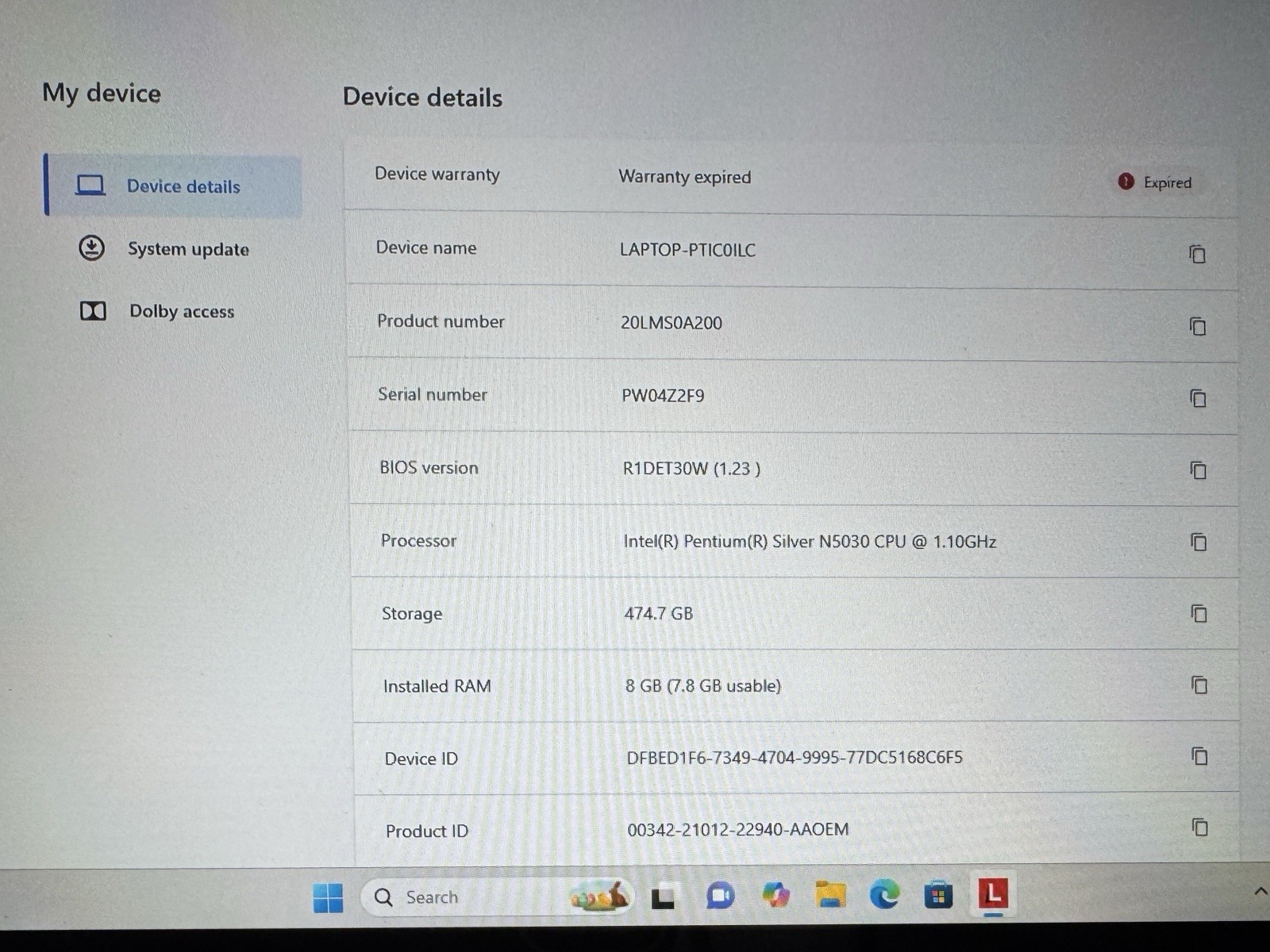Copy the Installed RAM value
The image size is (1270, 952).
tap(1199, 685)
